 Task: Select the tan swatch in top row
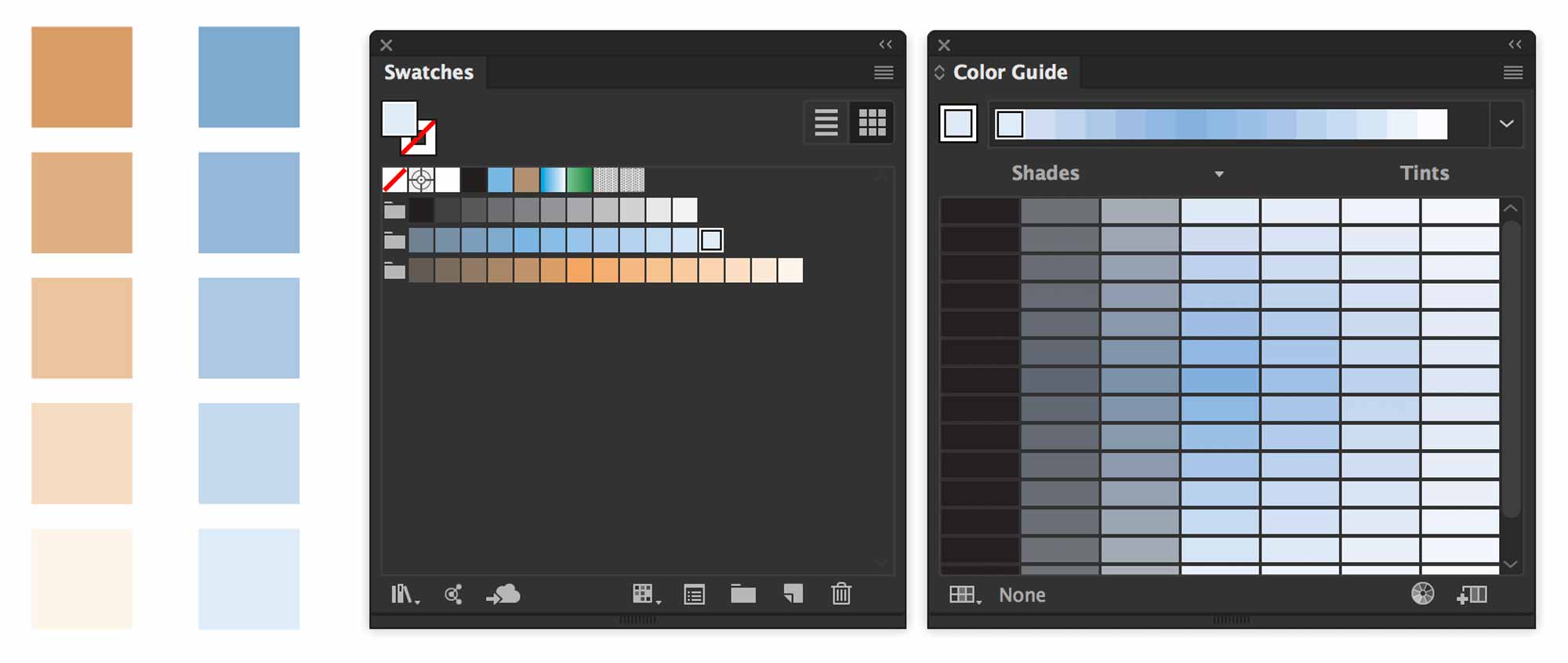tap(527, 180)
